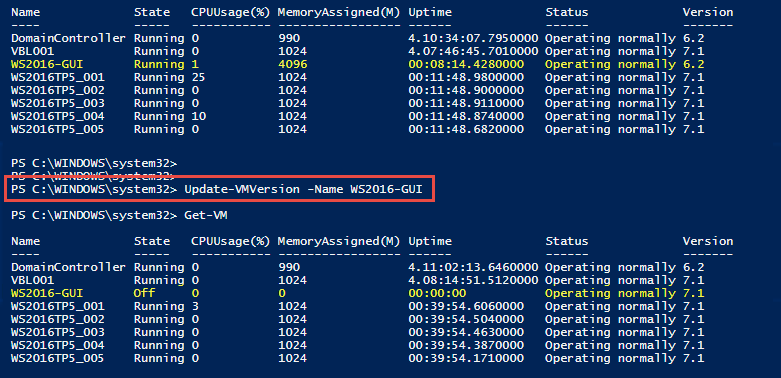Click version 6.2 in the 00:08:14.4280000 row
This screenshot has width=781, height=378.
(693, 64)
